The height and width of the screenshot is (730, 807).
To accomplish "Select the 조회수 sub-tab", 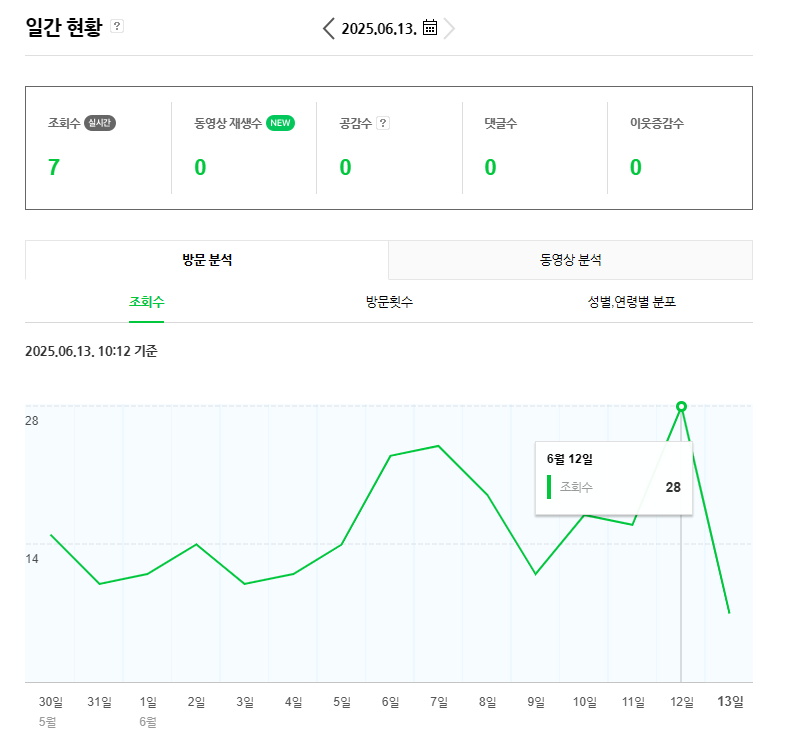I will coord(147,302).
